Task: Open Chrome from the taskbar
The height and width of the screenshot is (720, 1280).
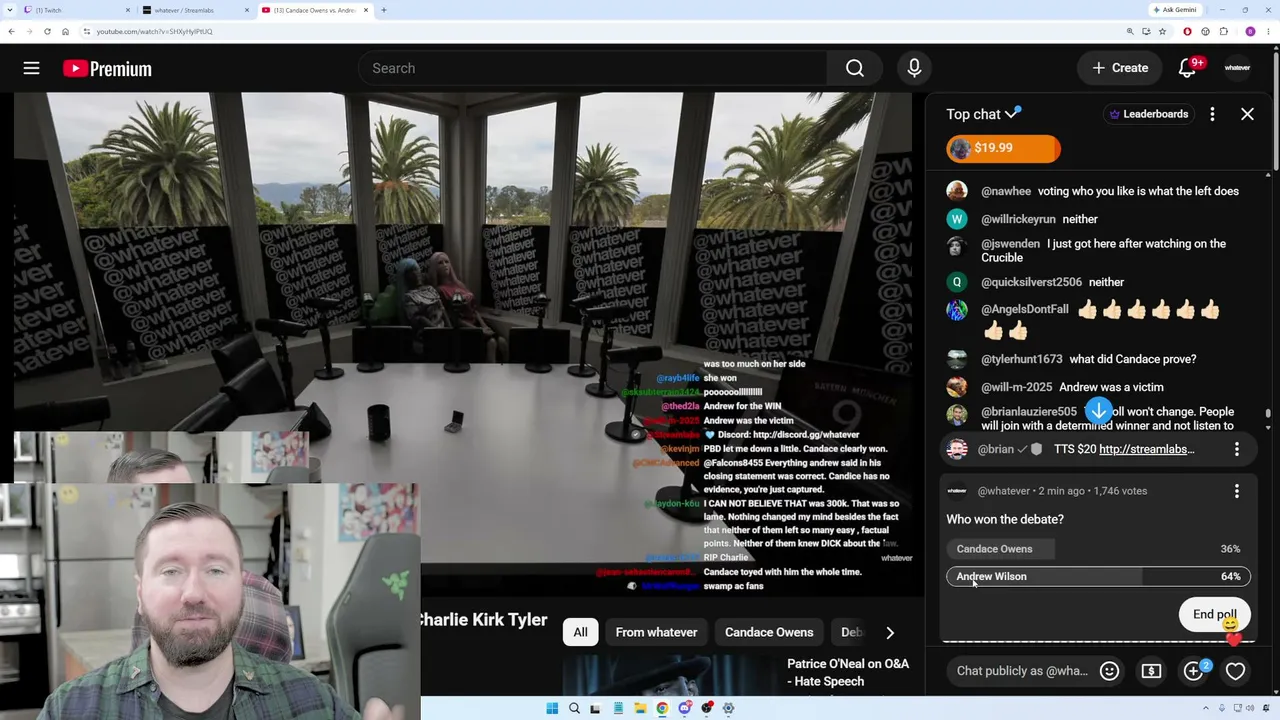Action: pyautogui.click(x=662, y=708)
